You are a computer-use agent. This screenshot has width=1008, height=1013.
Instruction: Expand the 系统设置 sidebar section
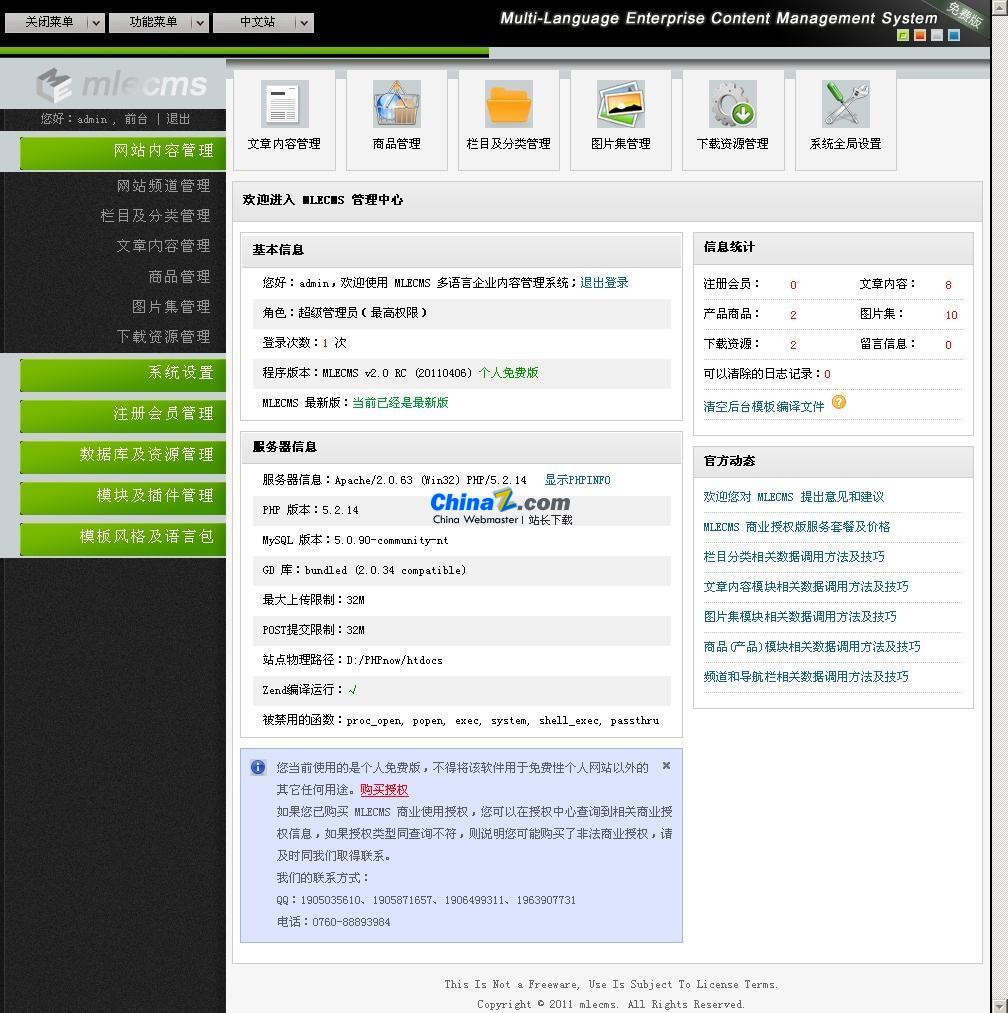click(x=123, y=375)
